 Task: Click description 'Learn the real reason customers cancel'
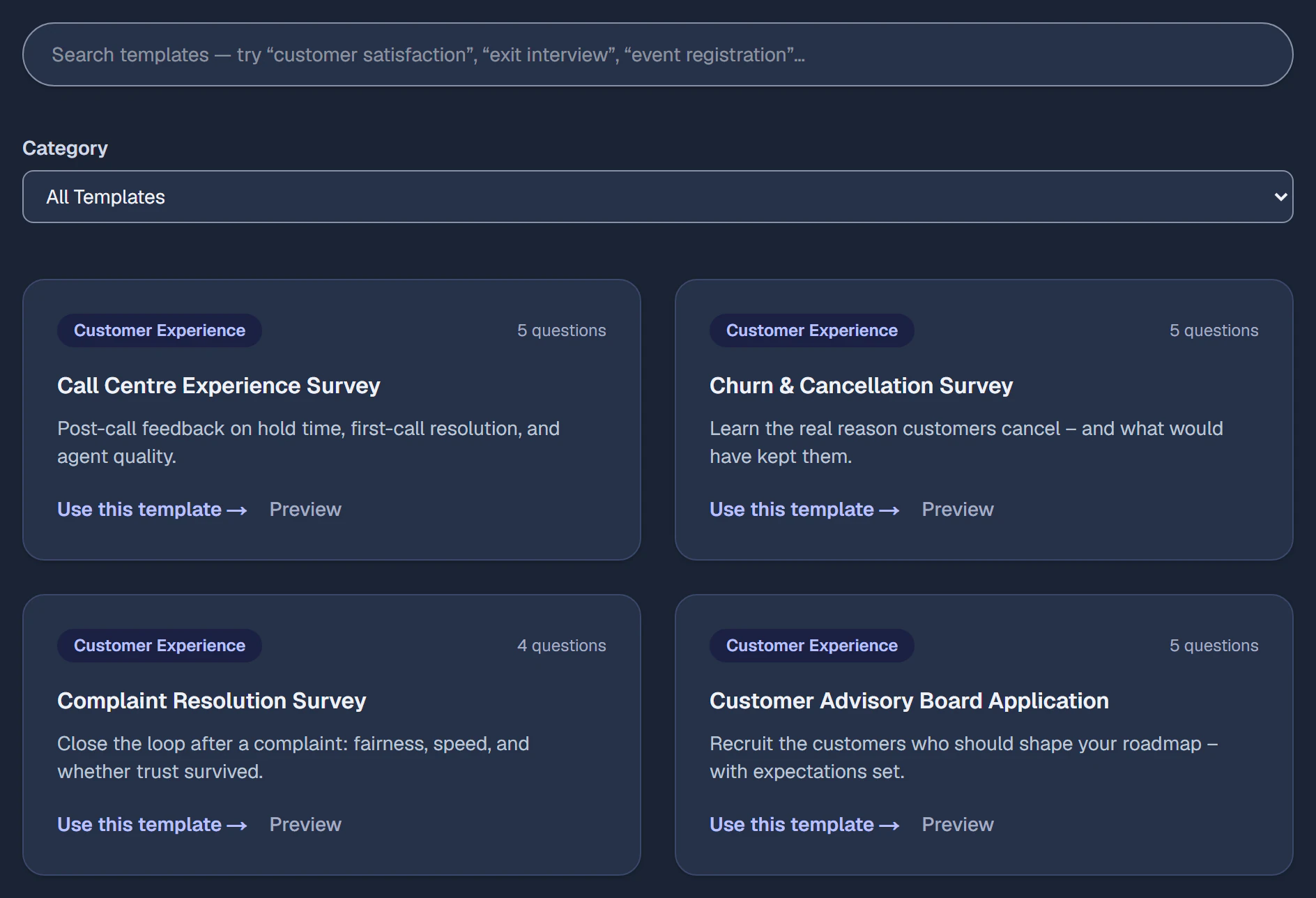[966, 443]
